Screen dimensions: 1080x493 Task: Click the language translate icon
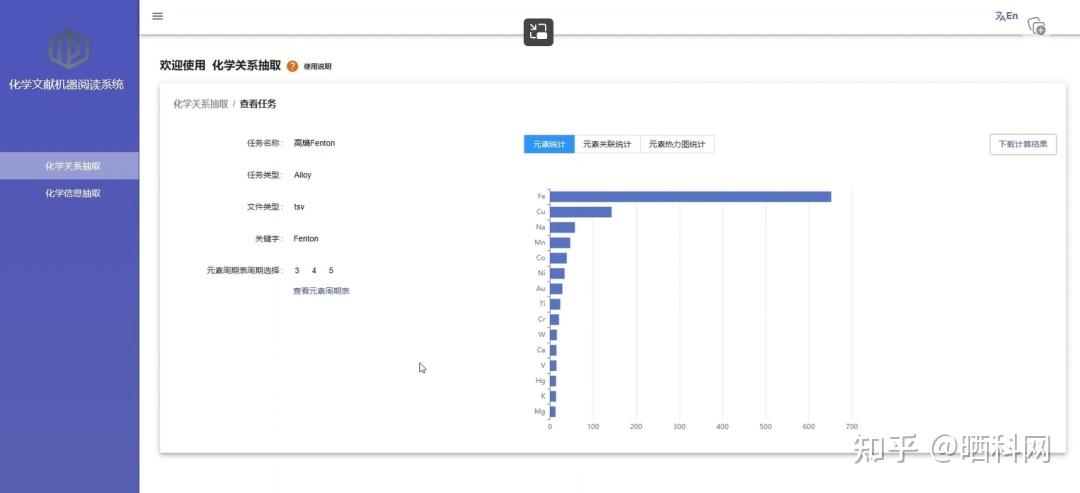click(1005, 16)
